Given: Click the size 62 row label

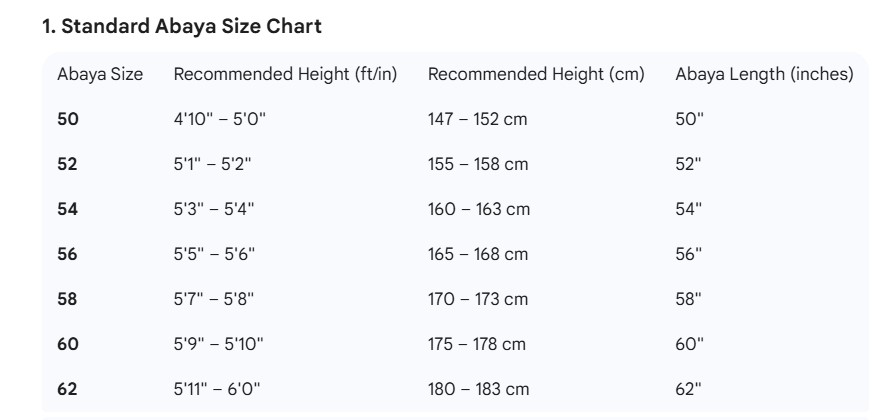Looking at the screenshot, I should [x=67, y=390].
